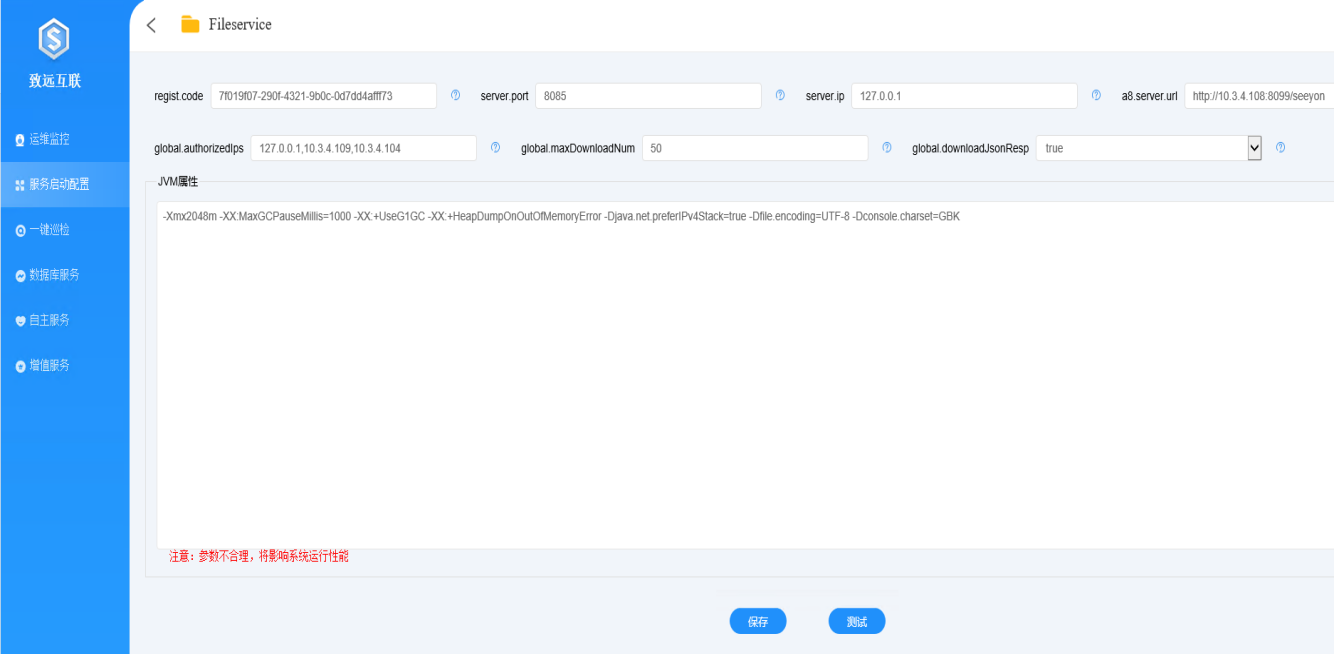Focus the server.ip input field
This screenshot has height=654, width=1334.
(965, 96)
